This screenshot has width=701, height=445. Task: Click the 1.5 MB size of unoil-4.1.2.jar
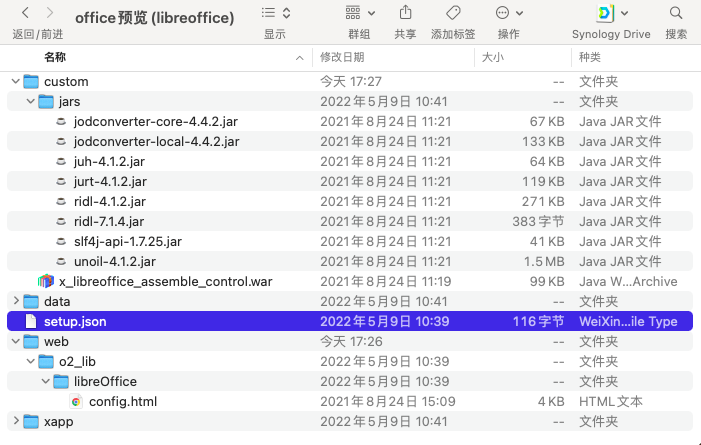544,262
